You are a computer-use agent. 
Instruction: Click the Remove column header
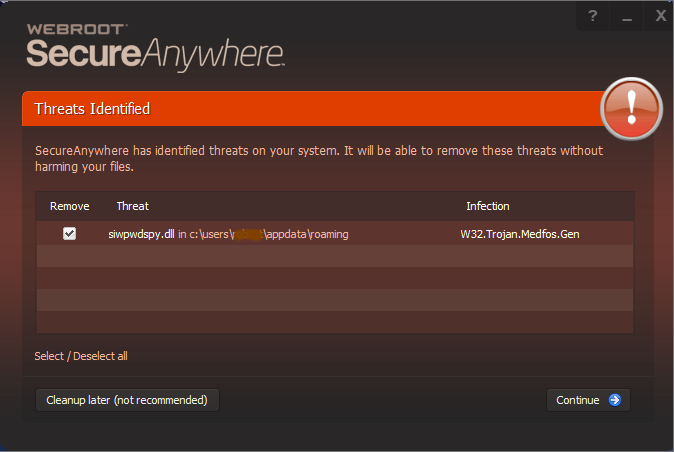[x=70, y=206]
